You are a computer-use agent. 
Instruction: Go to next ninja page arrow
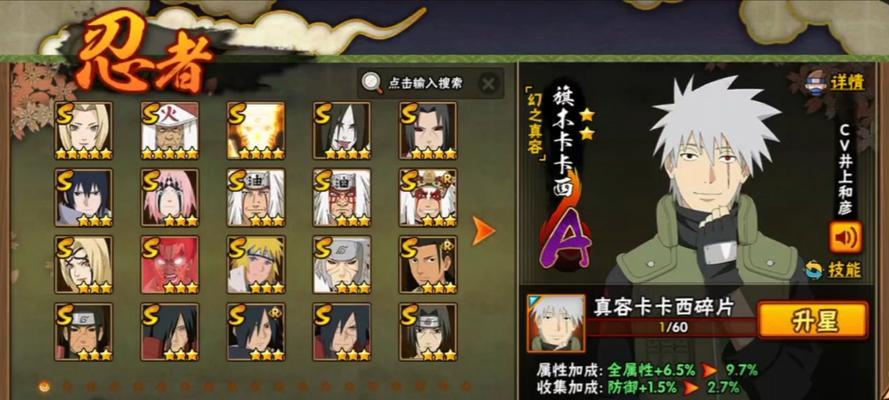click(484, 231)
